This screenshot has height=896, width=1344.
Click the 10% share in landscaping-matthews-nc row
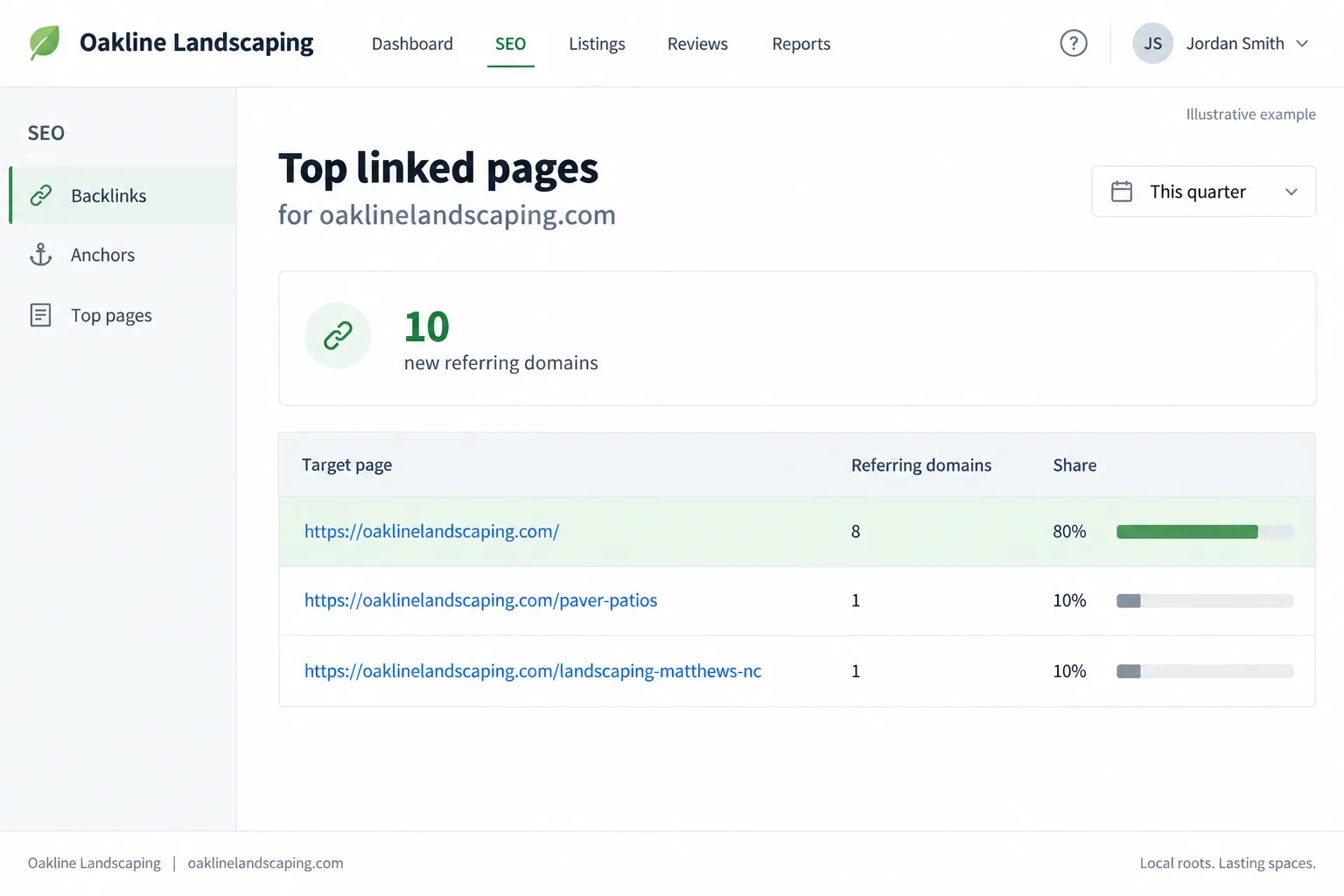click(1069, 671)
